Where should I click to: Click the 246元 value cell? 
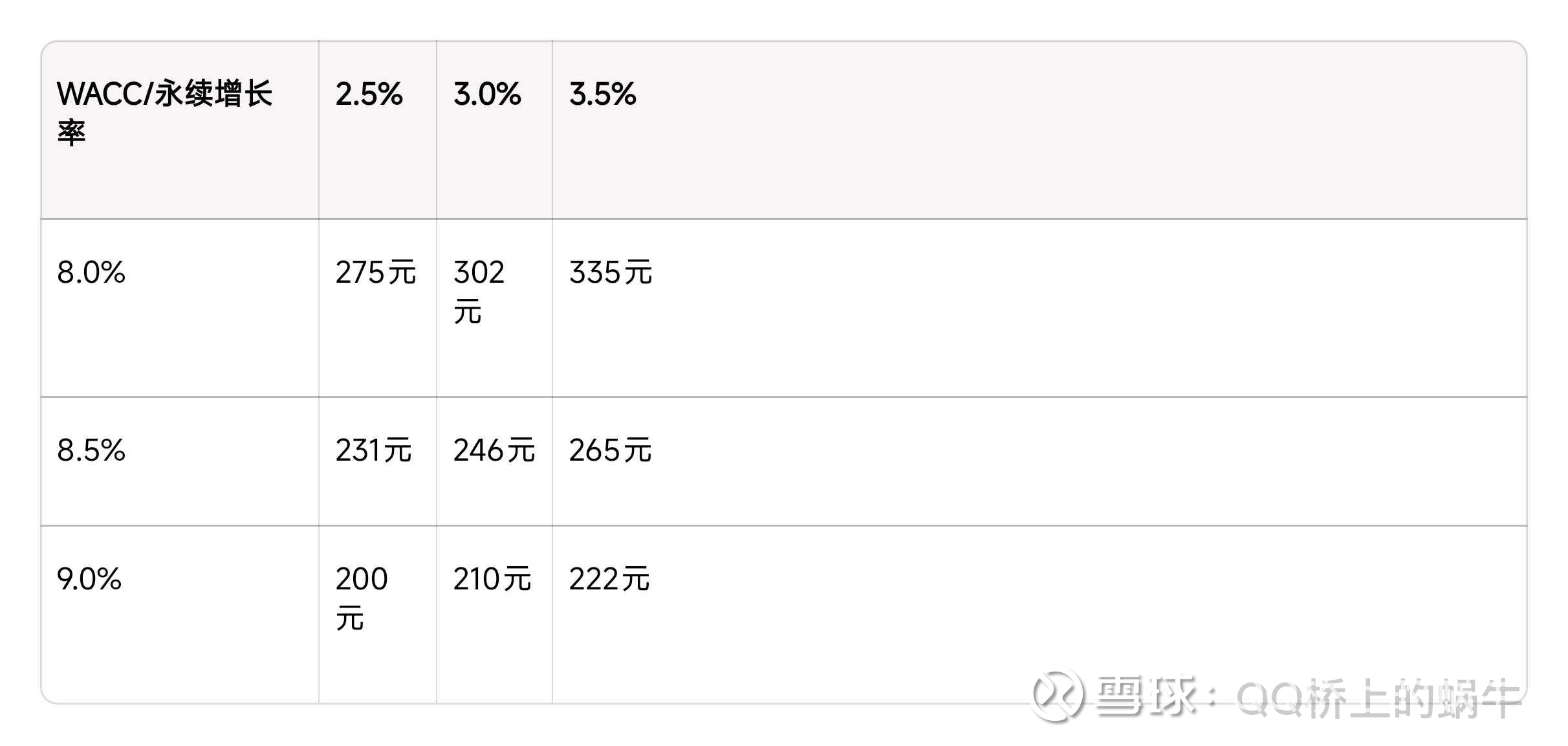pyautogui.click(x=494, y=450)
